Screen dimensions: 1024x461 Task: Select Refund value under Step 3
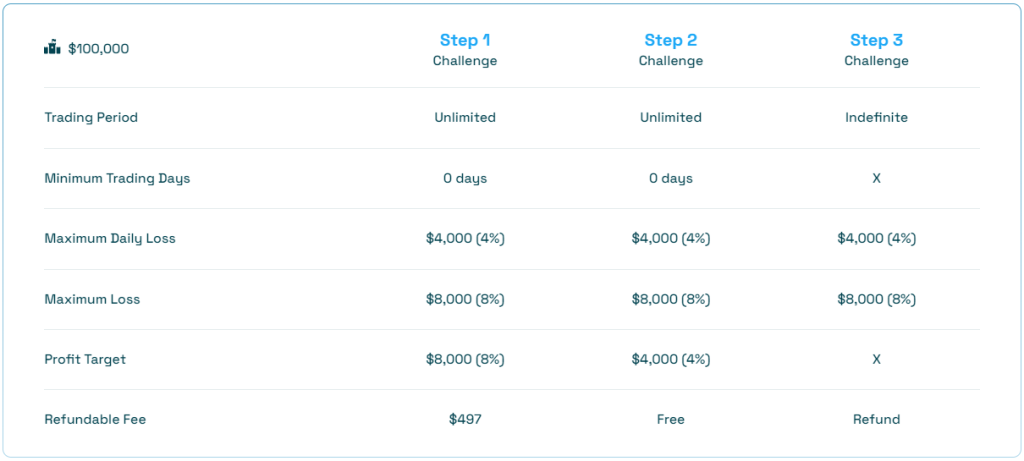coord(876,419)
